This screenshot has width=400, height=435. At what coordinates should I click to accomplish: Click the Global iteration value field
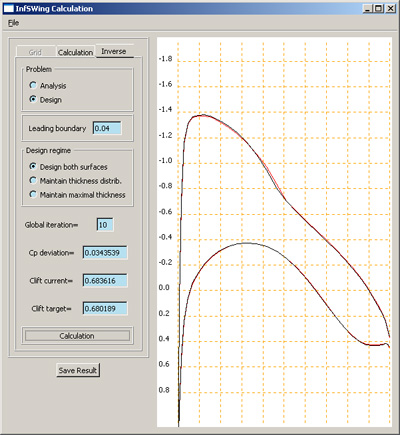pyautogui.click(x=105, y=225)
